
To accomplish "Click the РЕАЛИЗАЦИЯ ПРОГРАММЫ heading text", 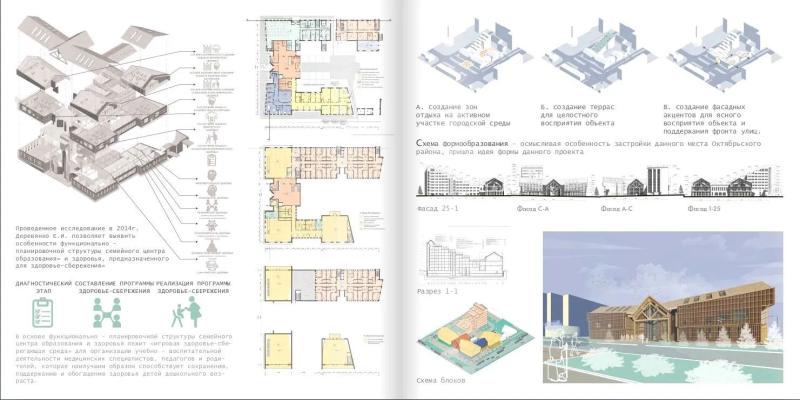I will (193, 283).
